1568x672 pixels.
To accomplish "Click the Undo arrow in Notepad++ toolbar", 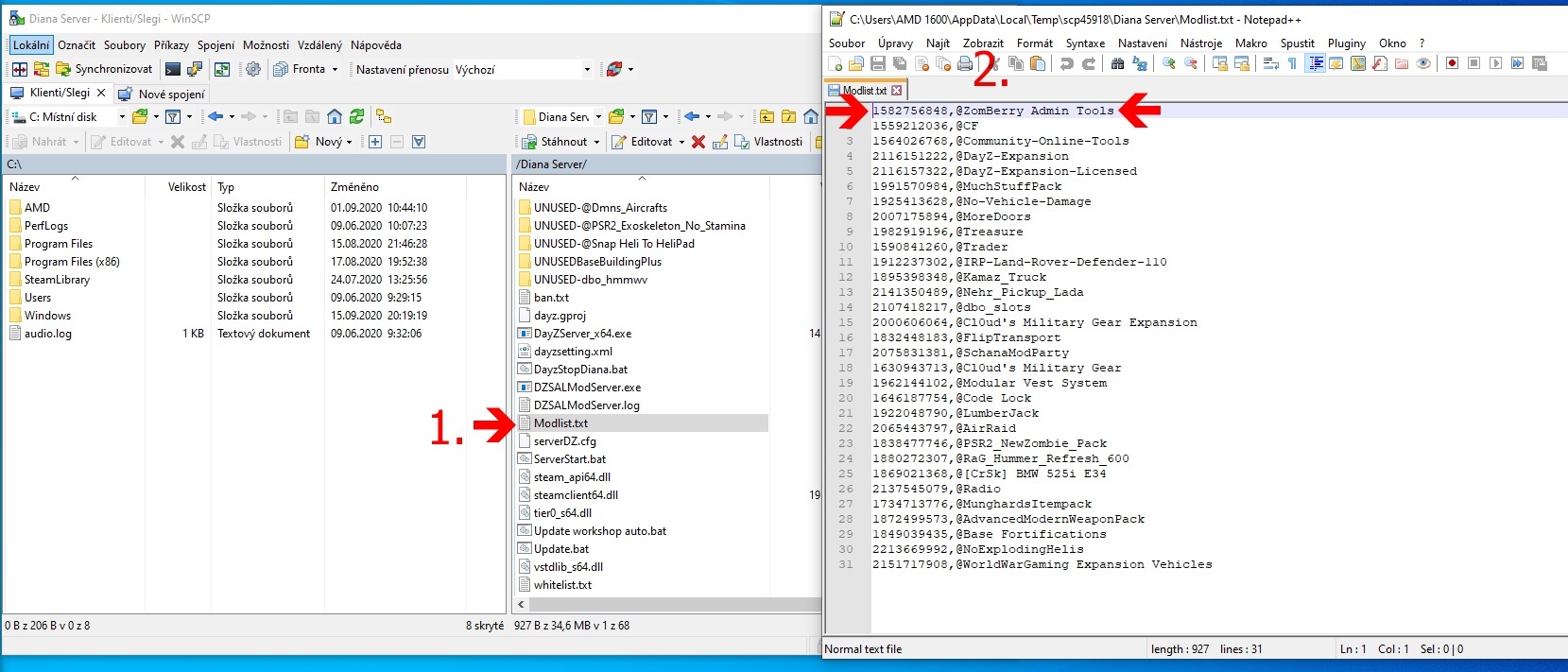I will point(1067,63).
